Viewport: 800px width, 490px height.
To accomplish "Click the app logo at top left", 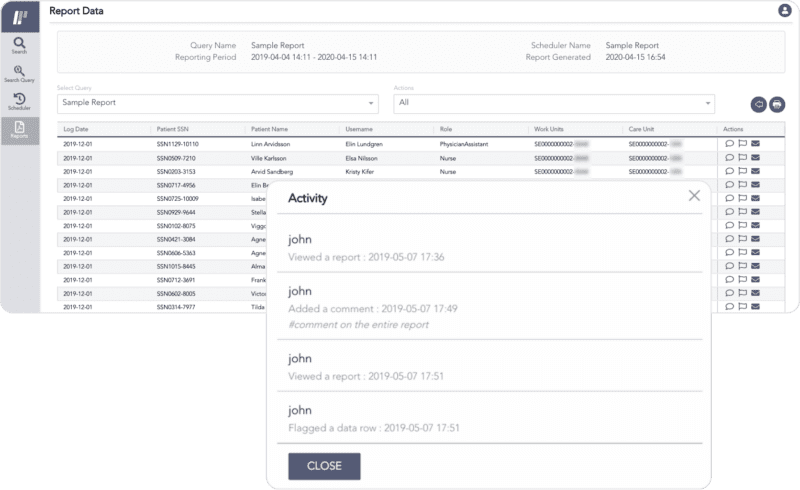I will (19, 15).
